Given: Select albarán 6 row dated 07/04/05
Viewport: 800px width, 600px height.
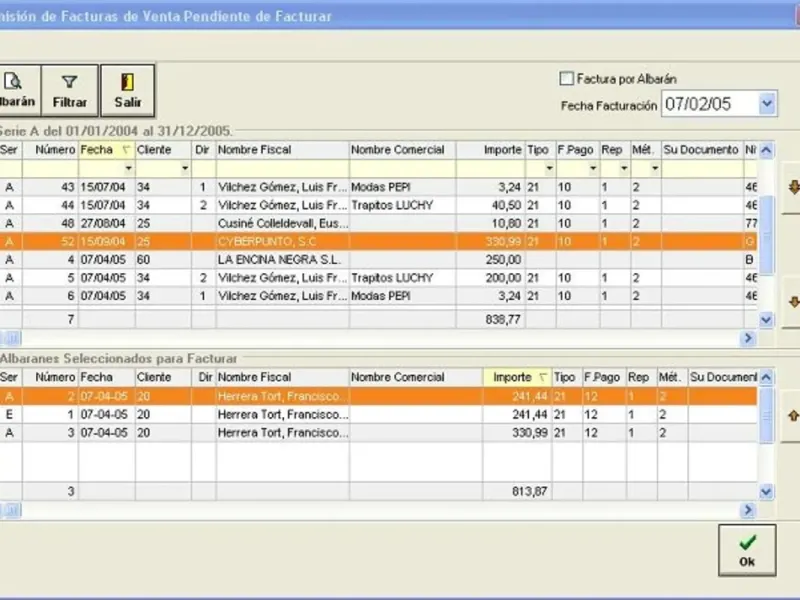Looking at the screenshot, I should 378,296.
